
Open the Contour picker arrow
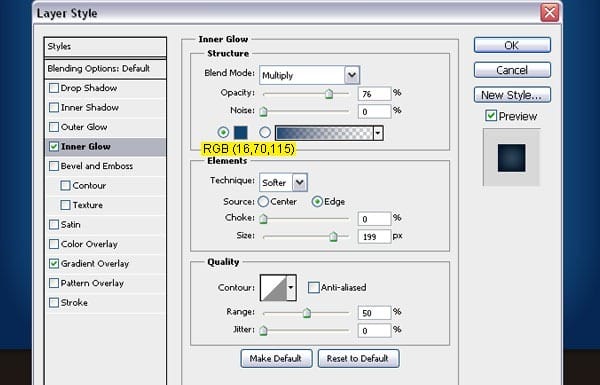click(x=291, y=287)
